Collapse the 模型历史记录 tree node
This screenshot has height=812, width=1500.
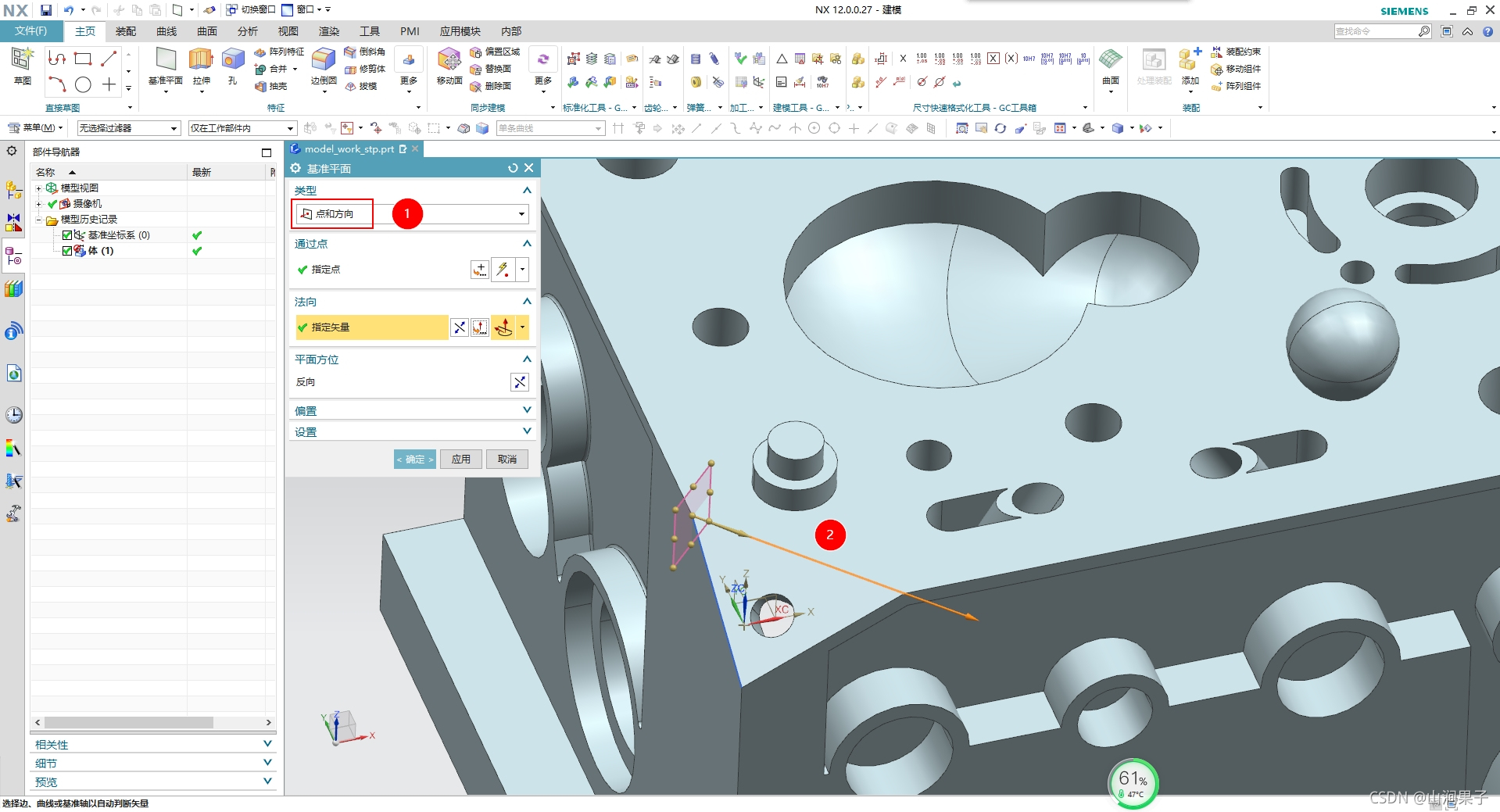tap(38, 220)
